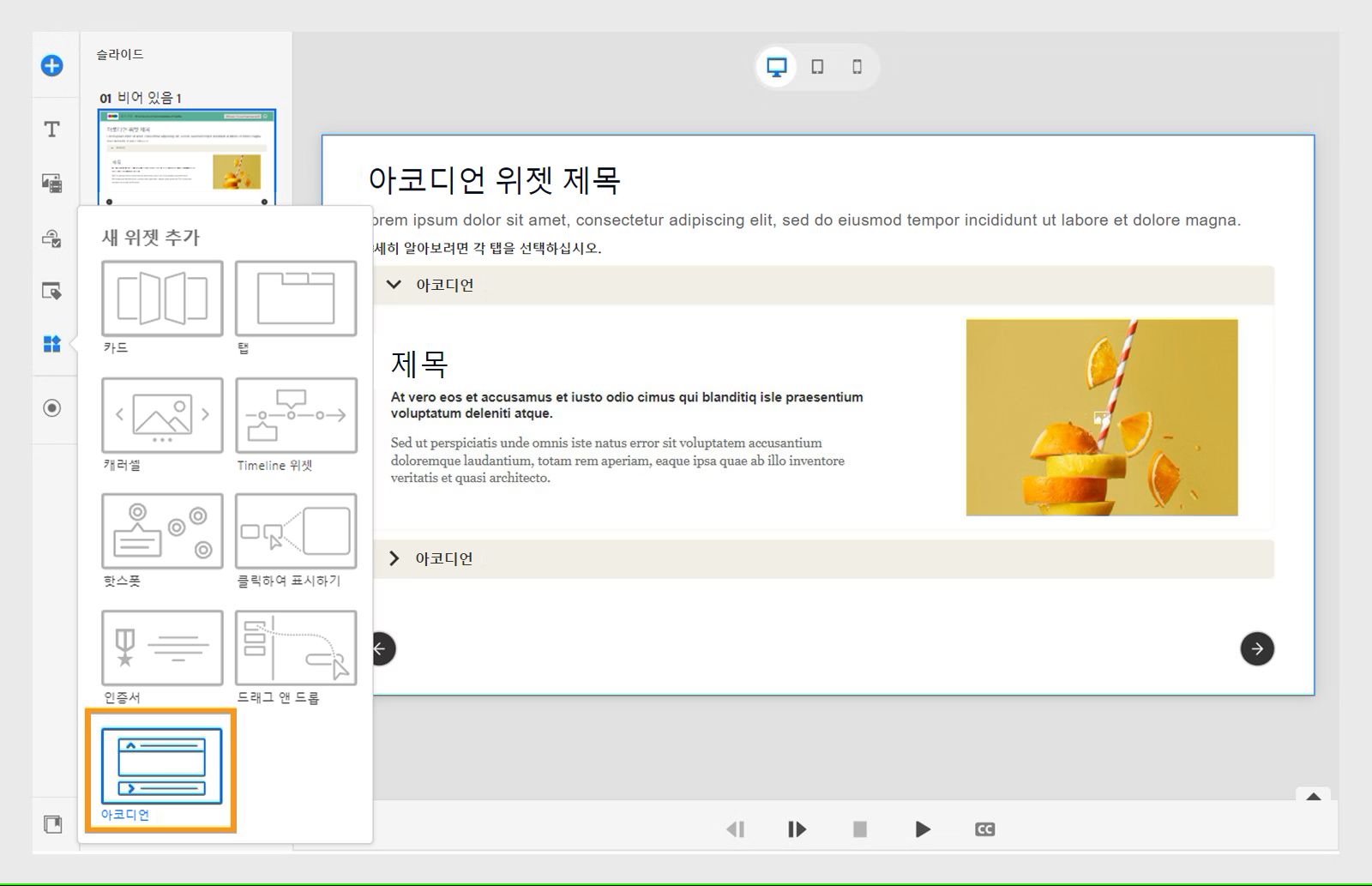The image size is (1372, 886).
Task: Click the blue plus icon to add content
Action: click(51, 65)
